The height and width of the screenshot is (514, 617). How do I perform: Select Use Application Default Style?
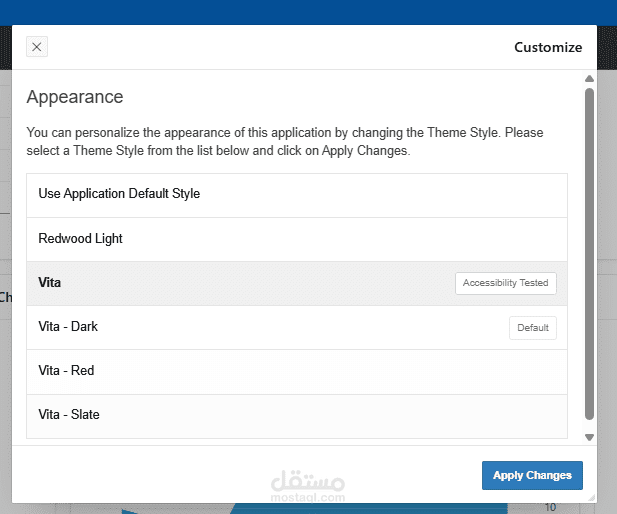pyautogui.click(x=119, y=194)
